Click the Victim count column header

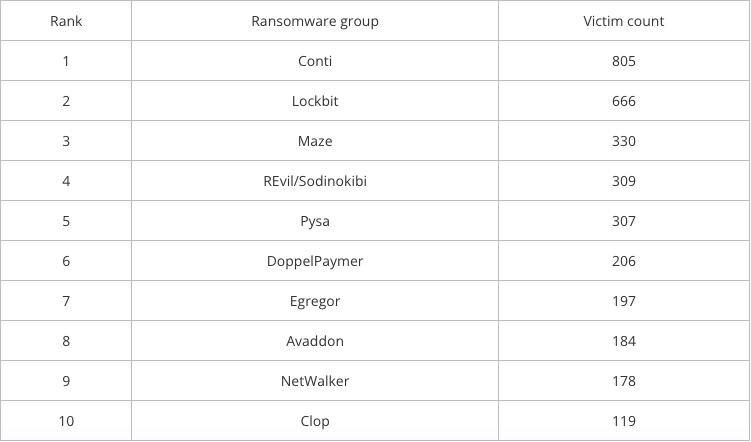click(624, 21)
